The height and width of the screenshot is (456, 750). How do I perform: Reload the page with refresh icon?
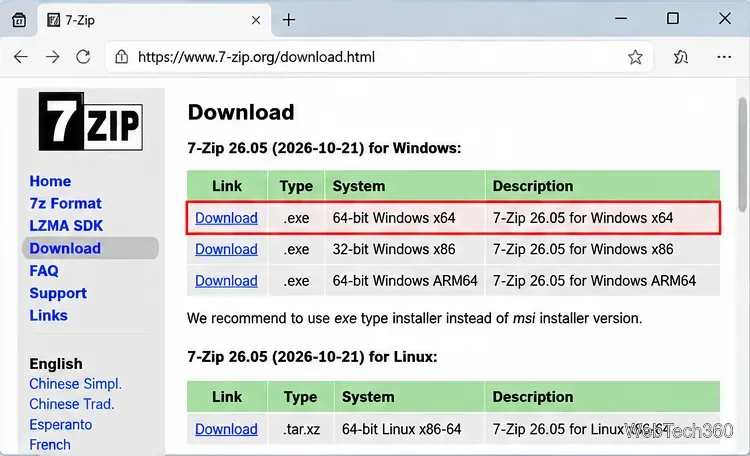[83, 57]
